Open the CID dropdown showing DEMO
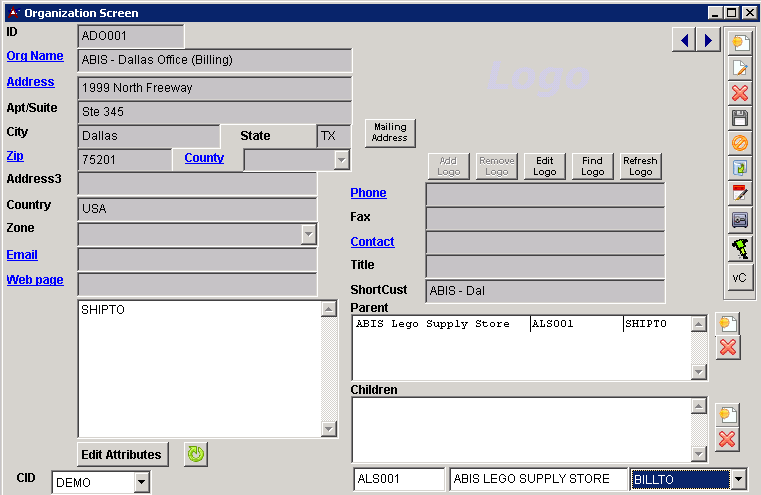 tap(141, 483)
